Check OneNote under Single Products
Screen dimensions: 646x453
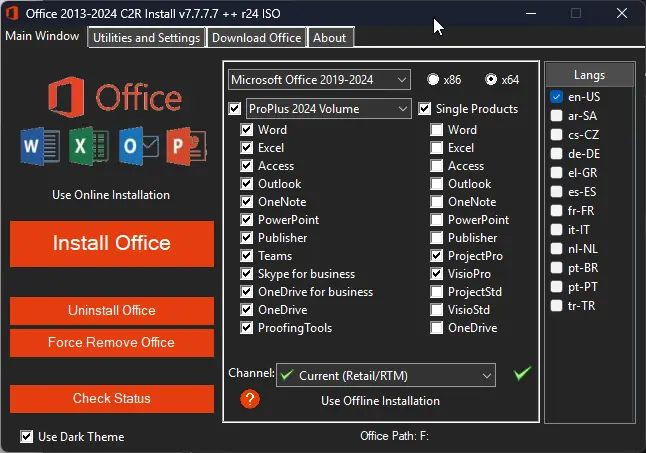pos(436,202)
